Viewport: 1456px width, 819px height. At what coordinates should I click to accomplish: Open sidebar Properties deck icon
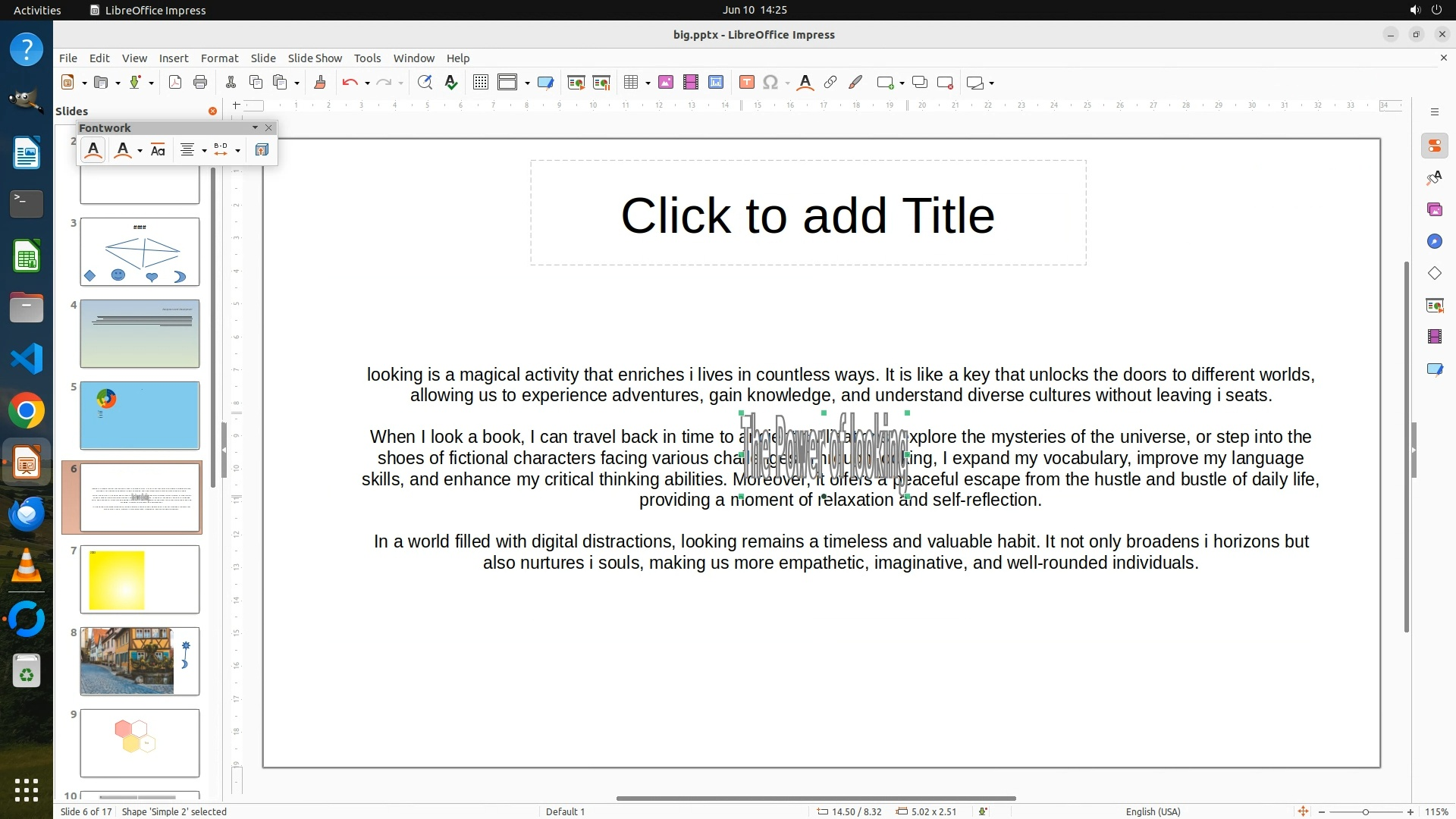[1434, 146]
